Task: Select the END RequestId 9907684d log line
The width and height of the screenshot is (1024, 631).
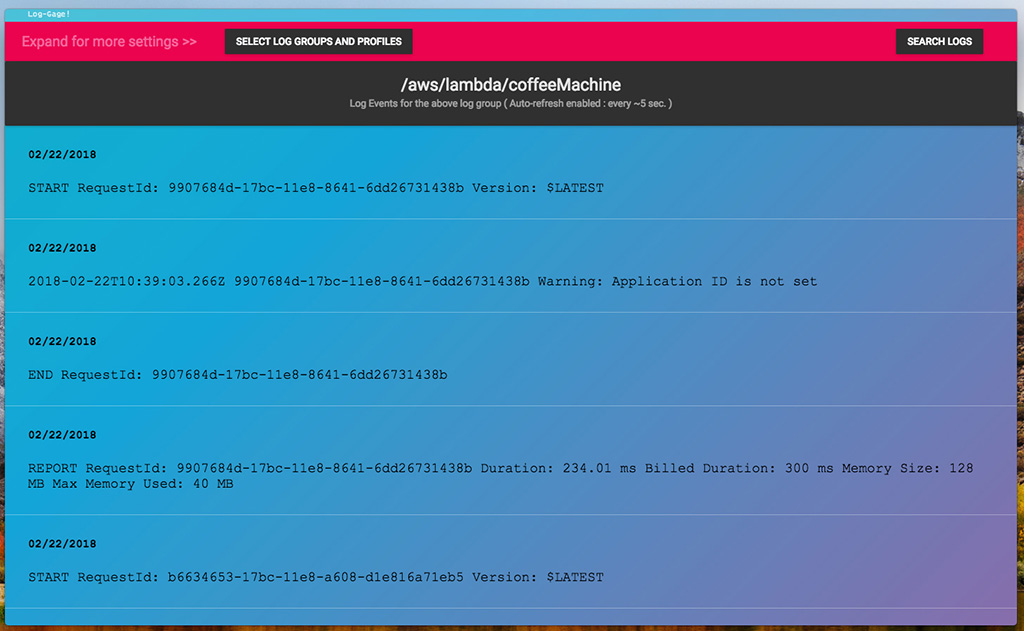Action: (x=238, y=375)
